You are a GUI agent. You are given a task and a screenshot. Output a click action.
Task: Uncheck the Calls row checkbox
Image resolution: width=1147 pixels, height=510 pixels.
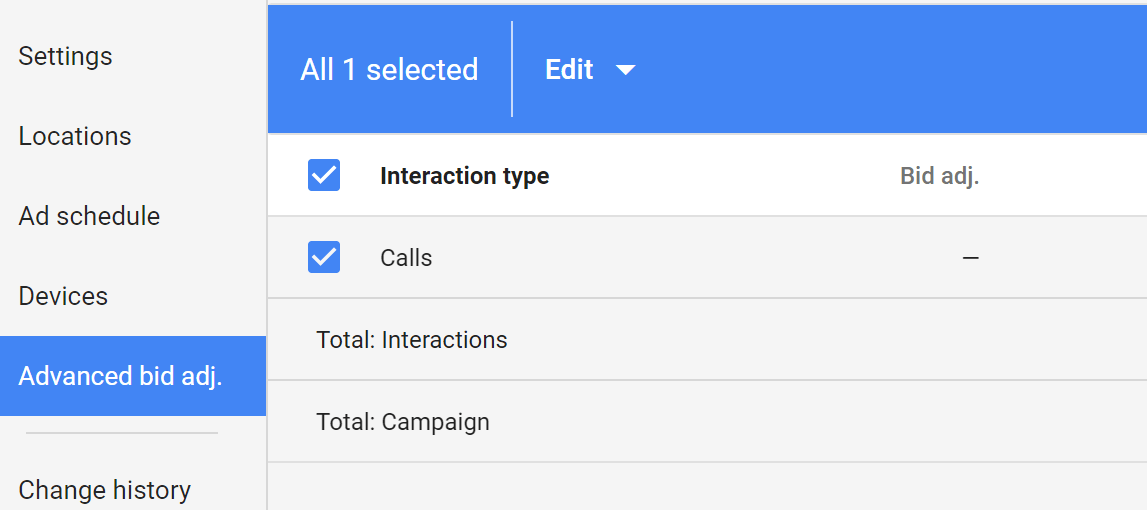[324, 257]
